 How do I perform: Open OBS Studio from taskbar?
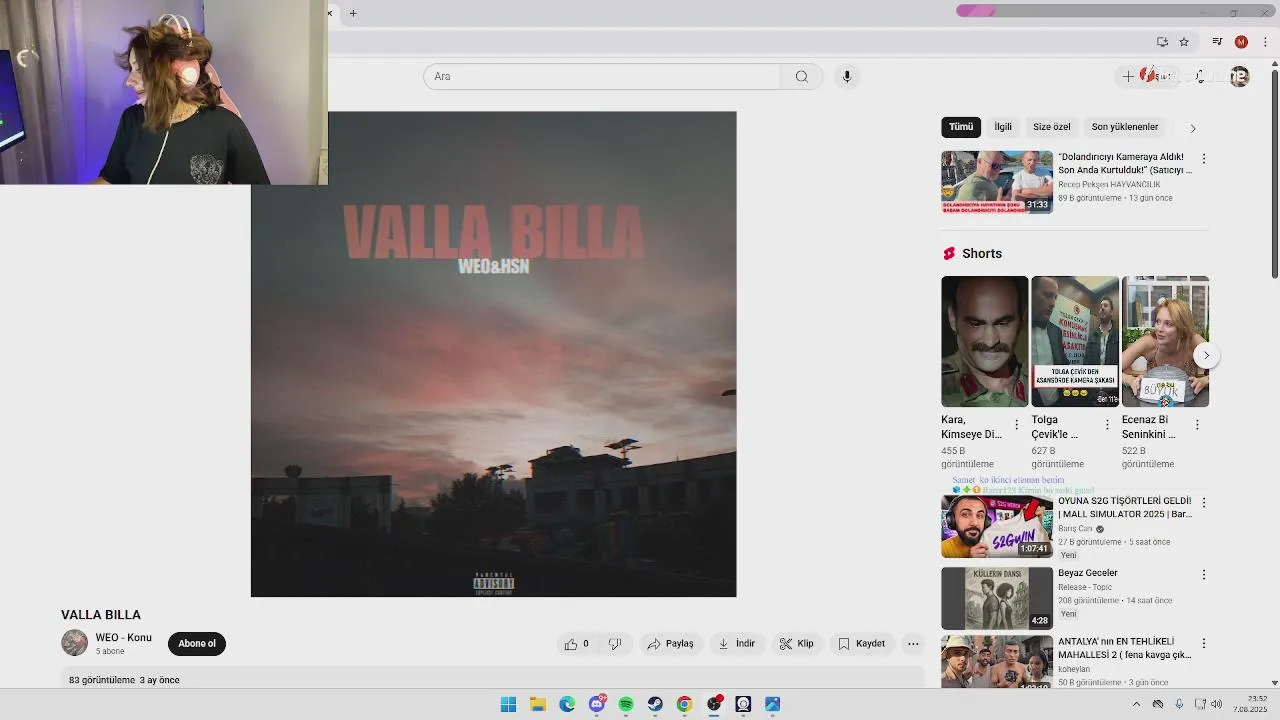click(714, 704)
